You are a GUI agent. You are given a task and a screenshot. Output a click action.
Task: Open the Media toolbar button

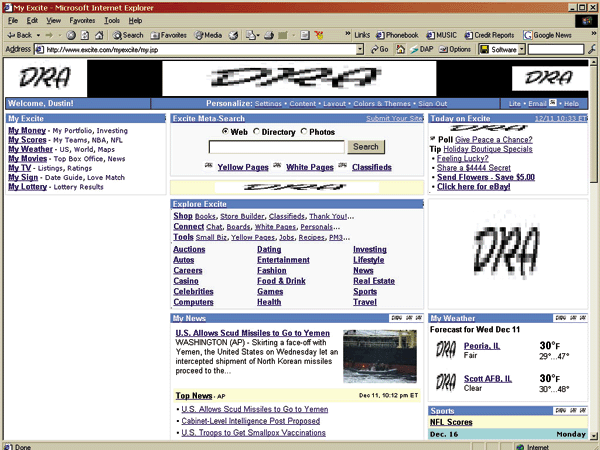click(208, 34)
